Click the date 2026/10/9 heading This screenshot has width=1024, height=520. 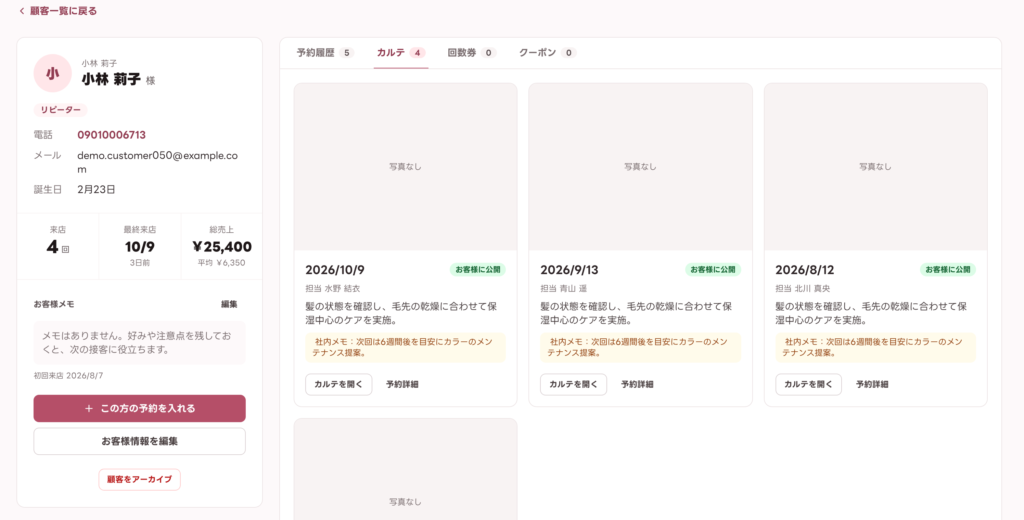(335, 270)
